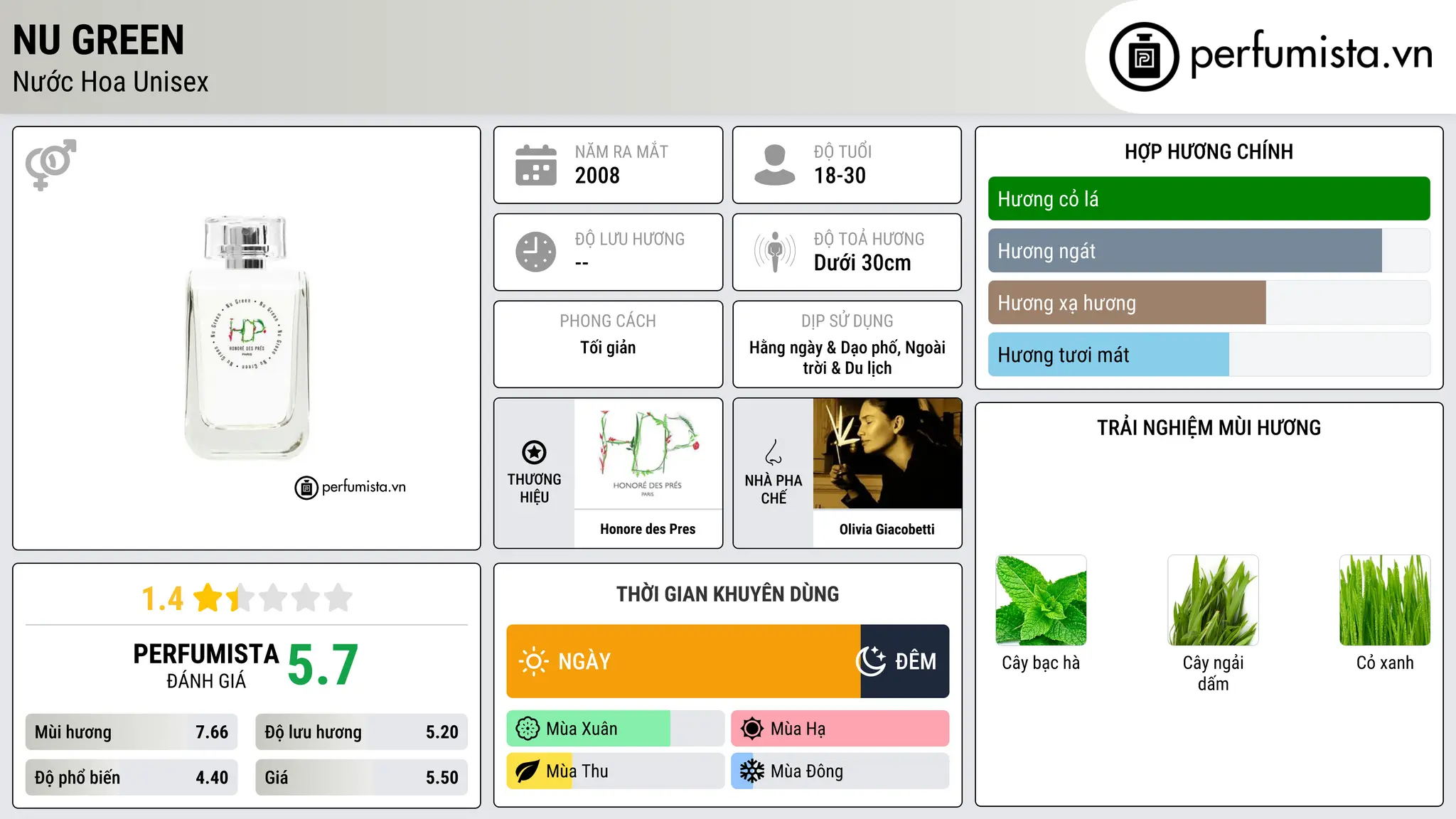Click the Dưới 30cm sillage value
1456x819 pixels.
tap(862, 263)
